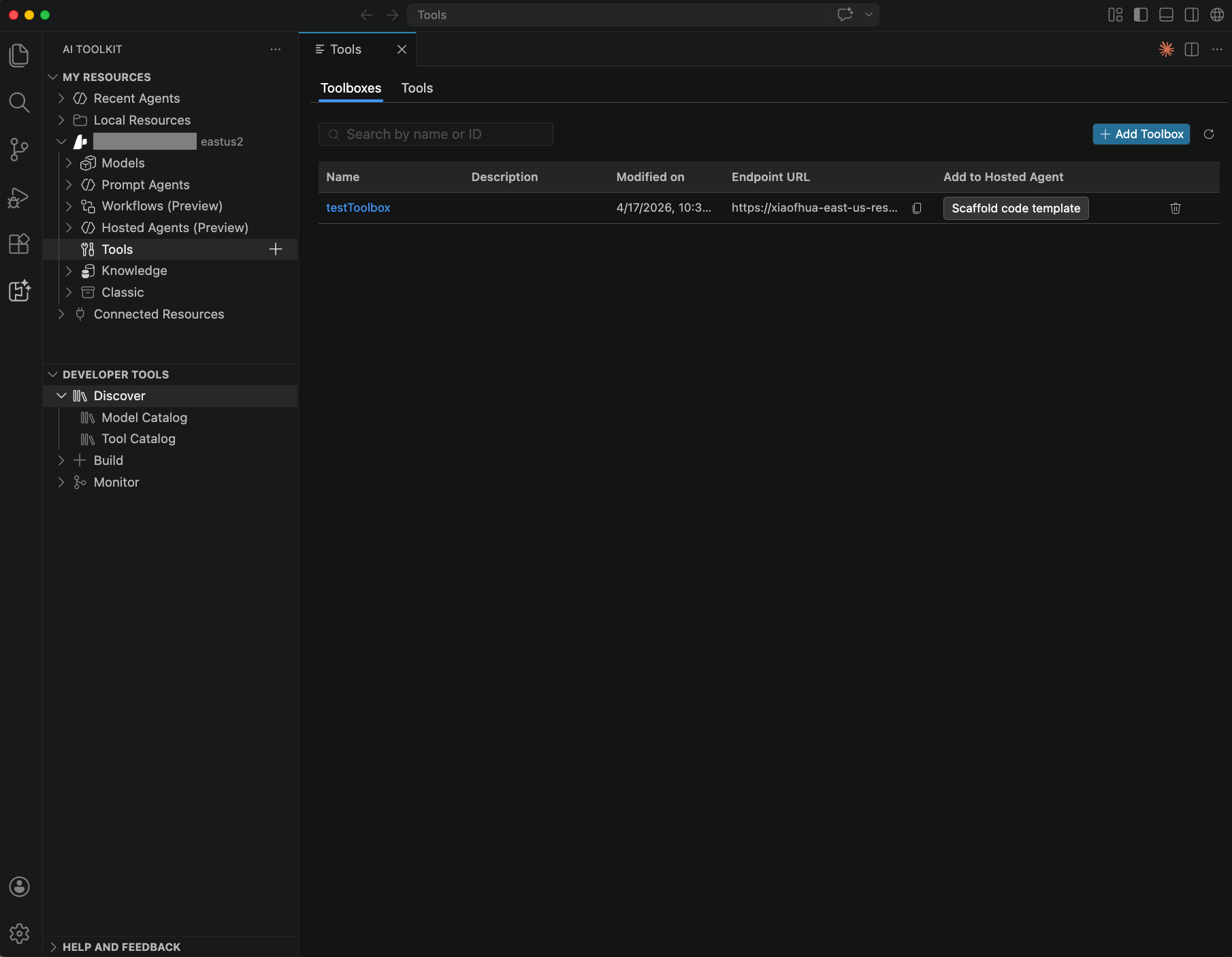The width and height of the screenshot is (1232, 957).
Task: Click the AI Toolkit more actions ellipsis
Action: click(275, 49)
